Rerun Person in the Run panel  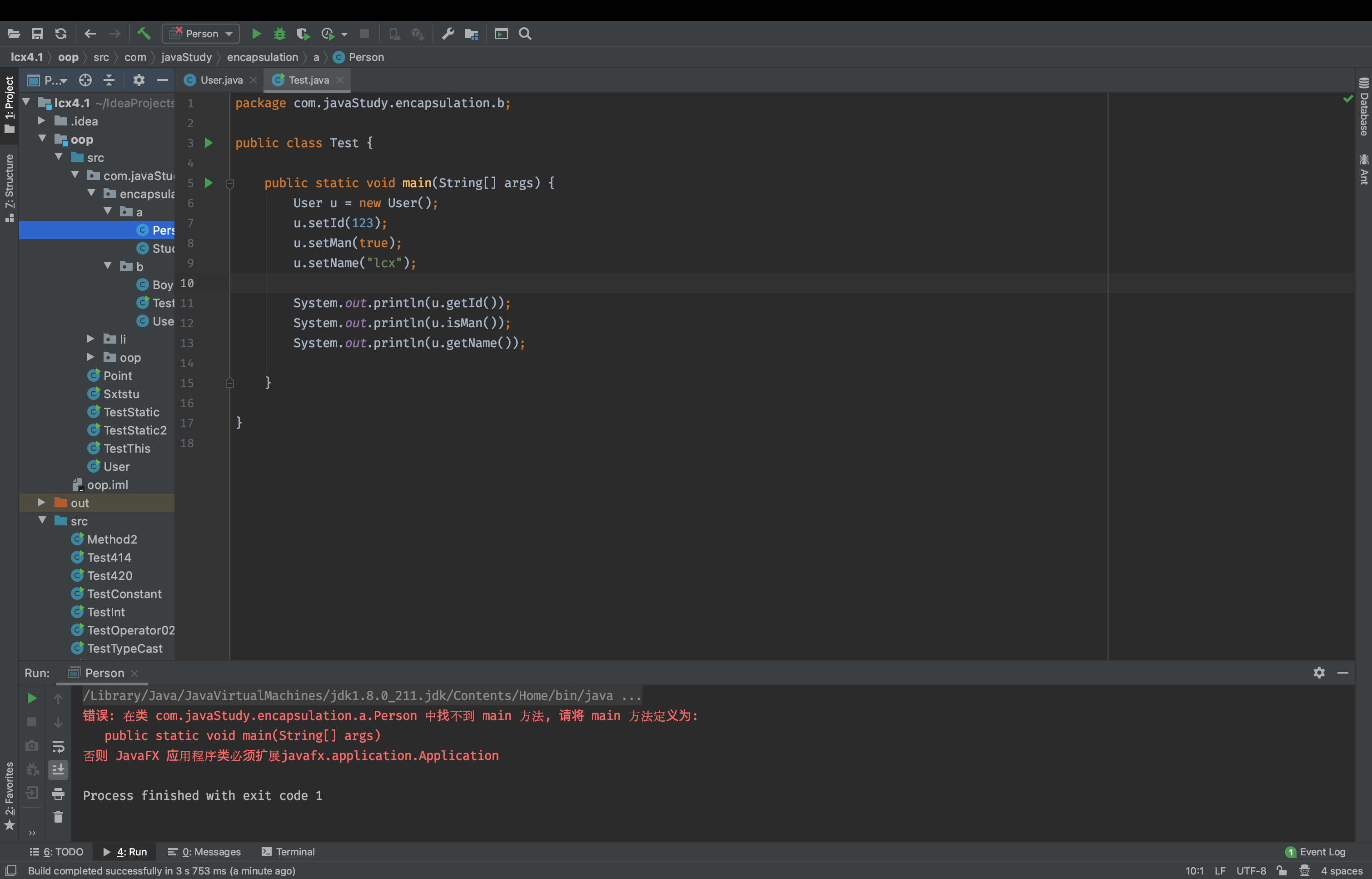32,698
